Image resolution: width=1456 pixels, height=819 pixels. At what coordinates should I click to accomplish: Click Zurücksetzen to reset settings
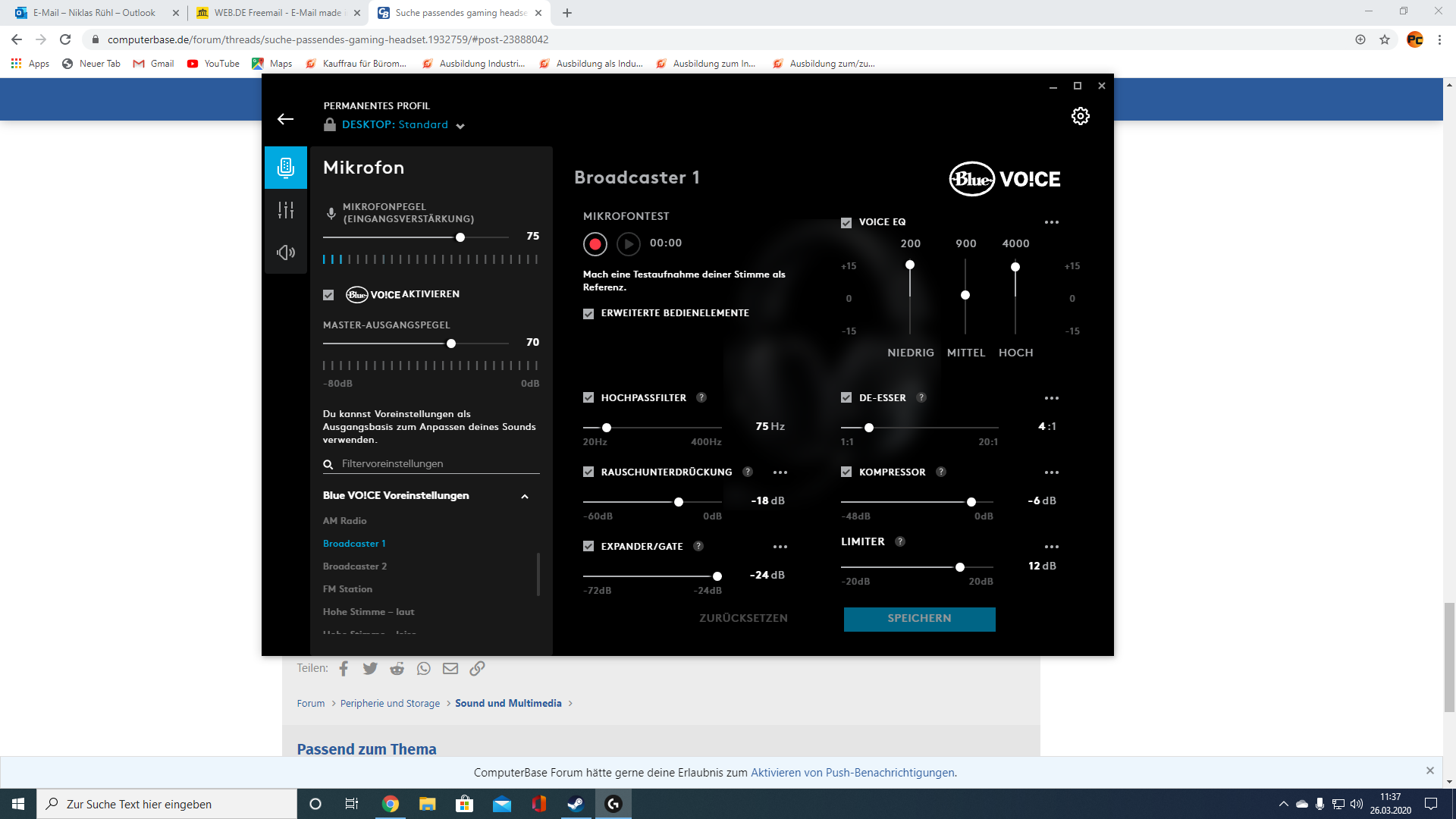tap(743, 618)
